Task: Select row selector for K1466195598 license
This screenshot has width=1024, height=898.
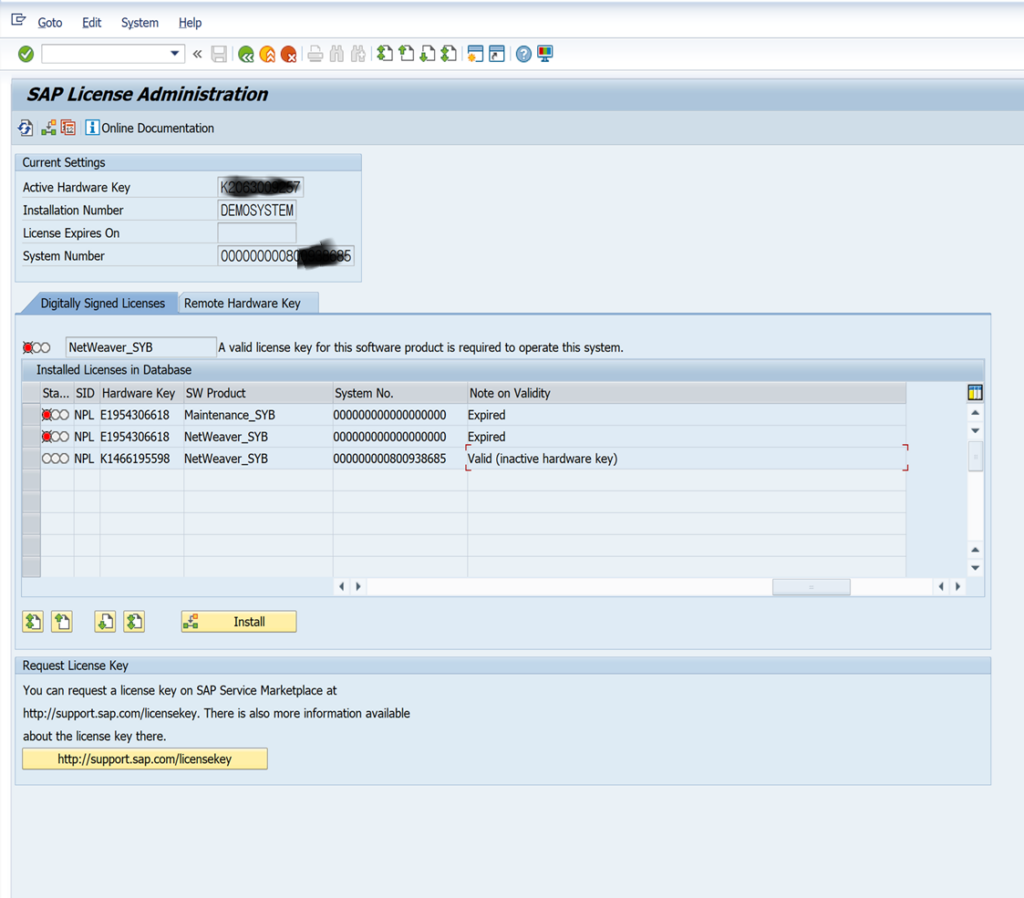Action: [x=31, y=458]
